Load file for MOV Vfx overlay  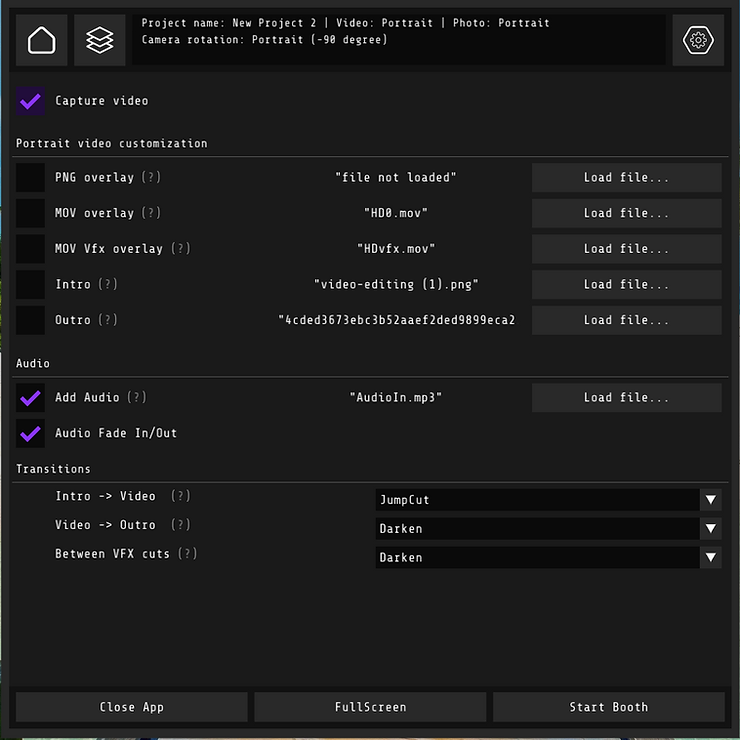(626, 249)
